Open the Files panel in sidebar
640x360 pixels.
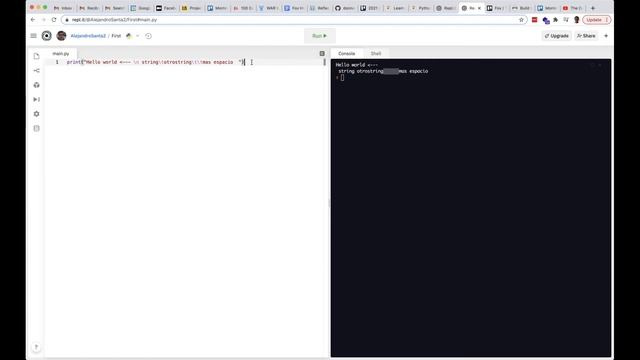click(x=36, y=56)
